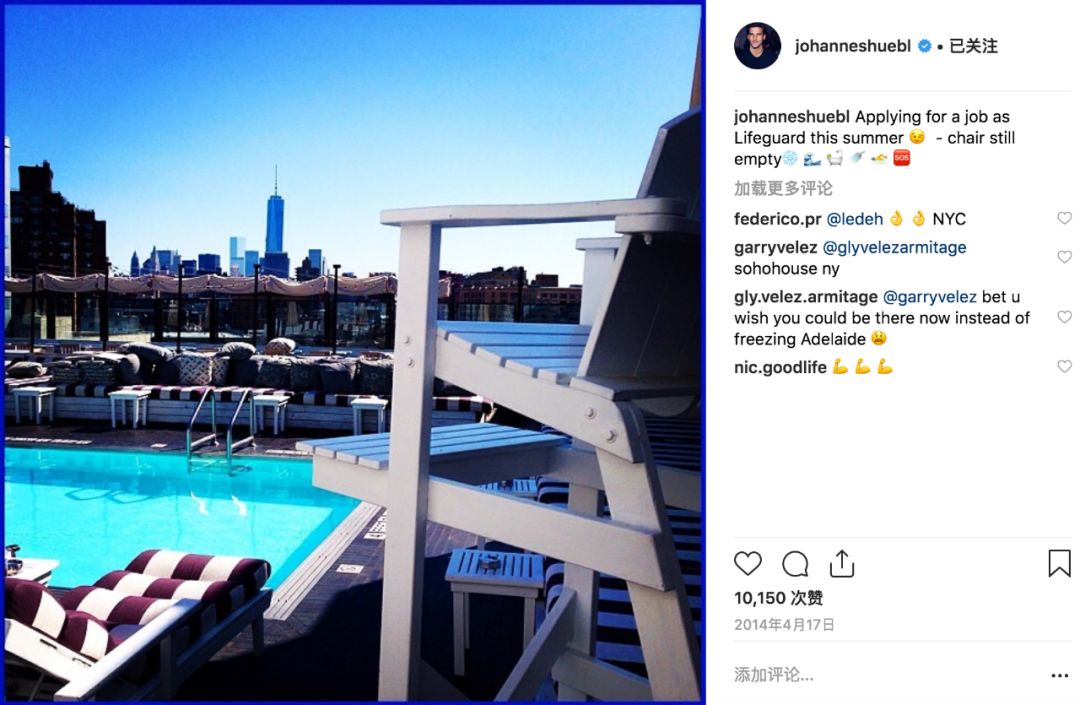This screenshot has height=705, width=1080.
Task: Like gly.velez.armitage's comment heart icon
Action: (1064, 317)
